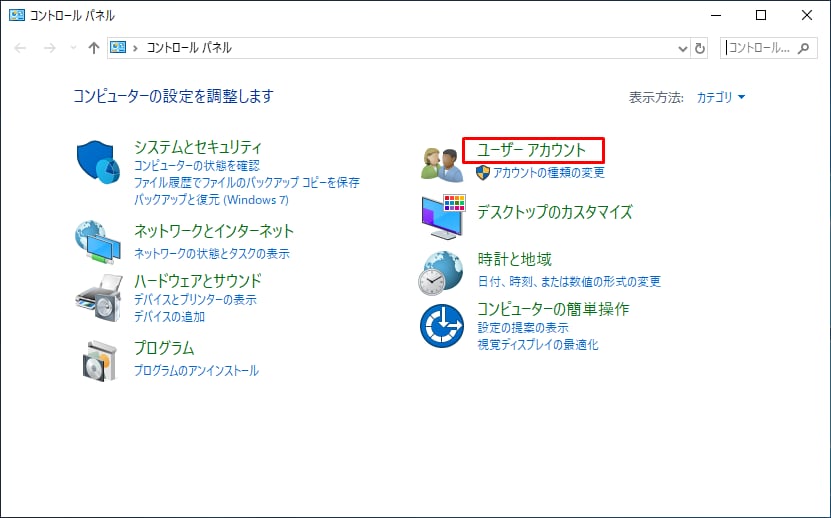Open the カテゴリ view-by dropdown

pos(721,97)
